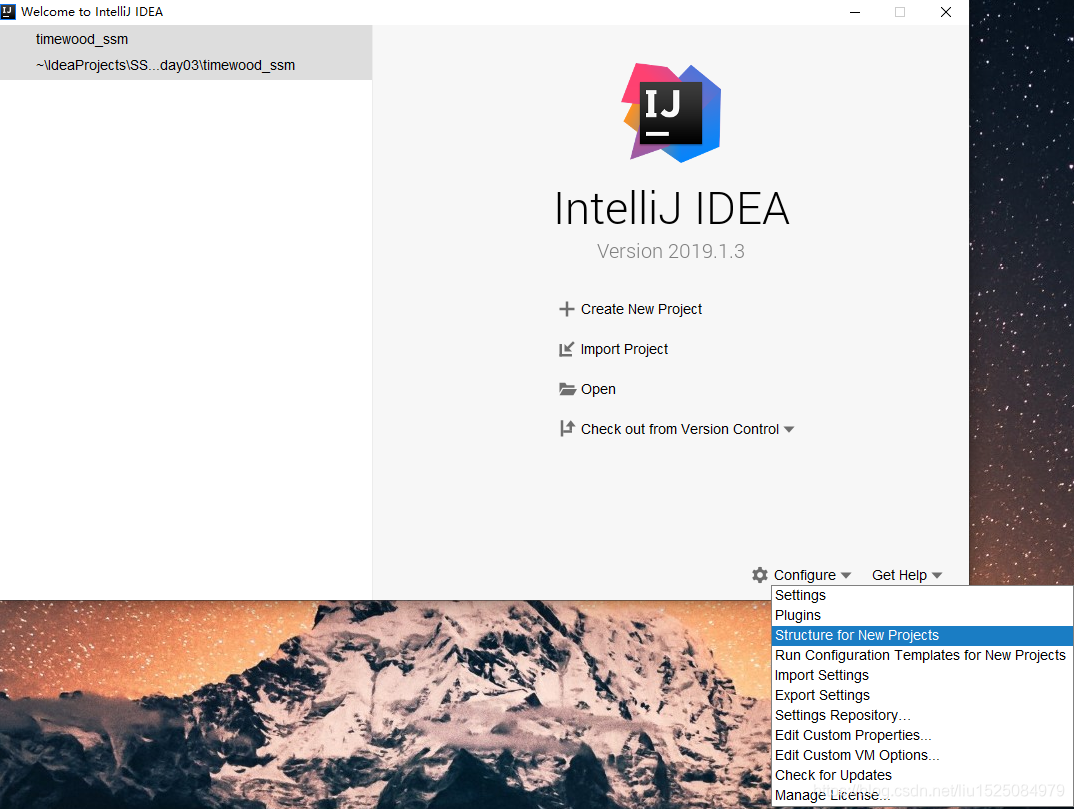Viewport: 1074px width, 809px height.
Task: Click Check for Updates entry
Action: (x=923, y=775)
